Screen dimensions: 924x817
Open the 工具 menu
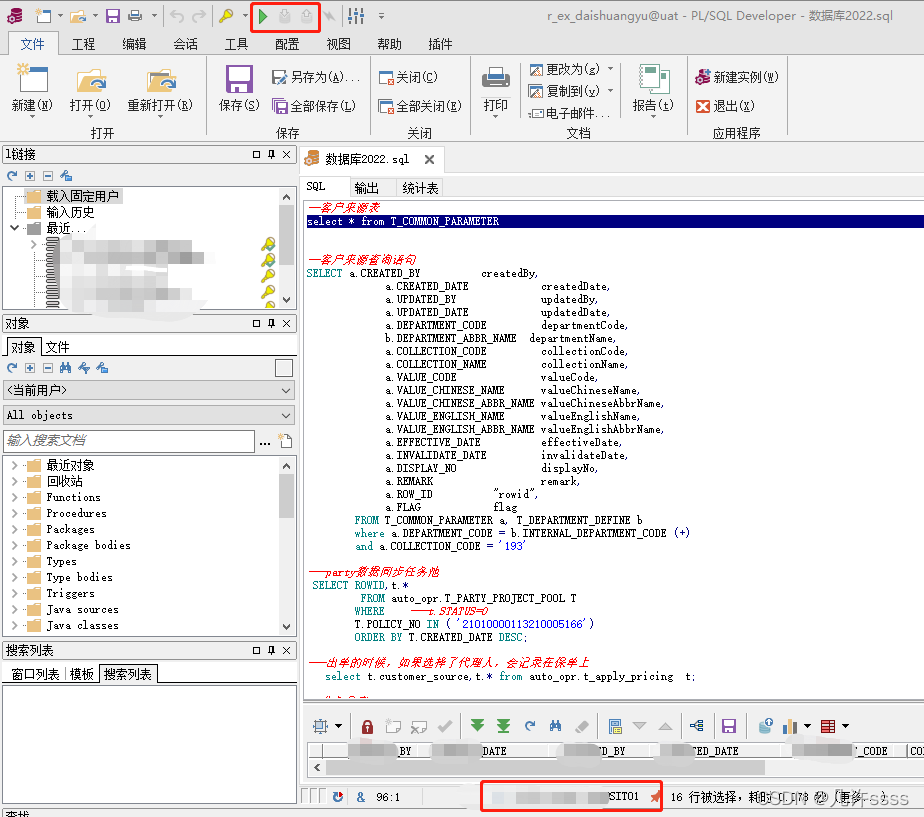click(x=236, y=43)
